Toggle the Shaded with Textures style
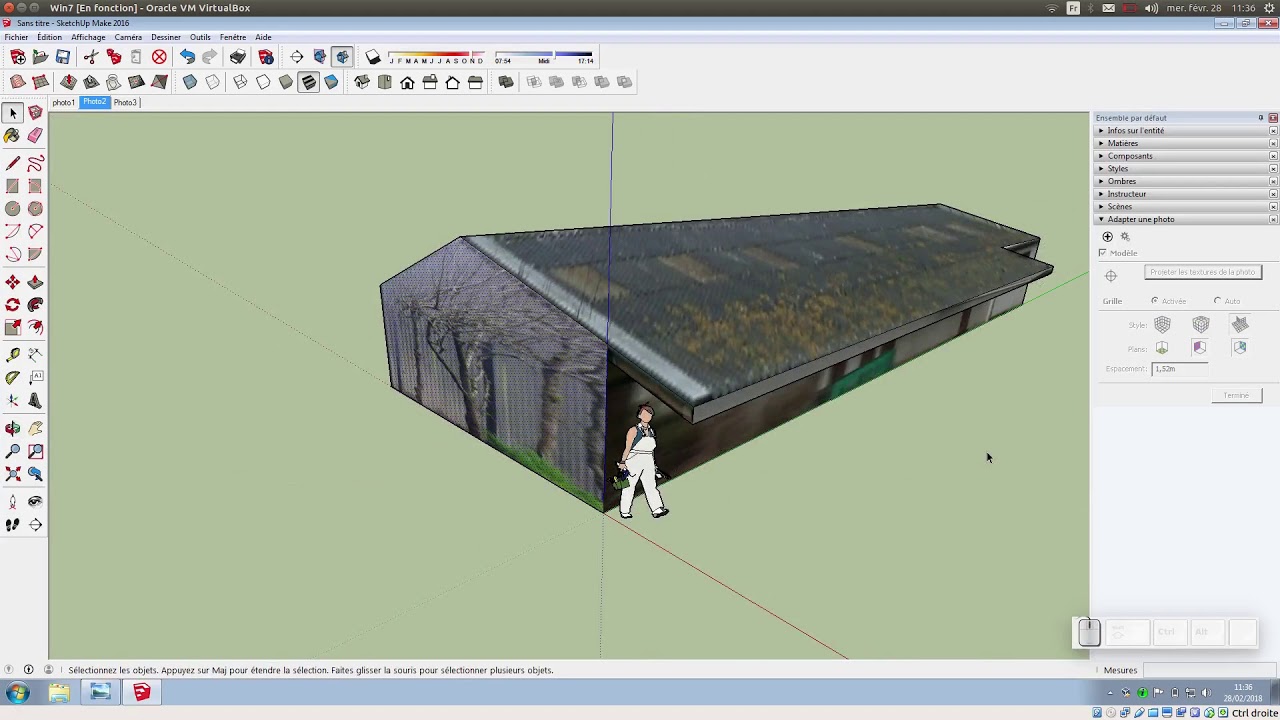This screenshot has height=720, width=1280. (x=309, y=82)
